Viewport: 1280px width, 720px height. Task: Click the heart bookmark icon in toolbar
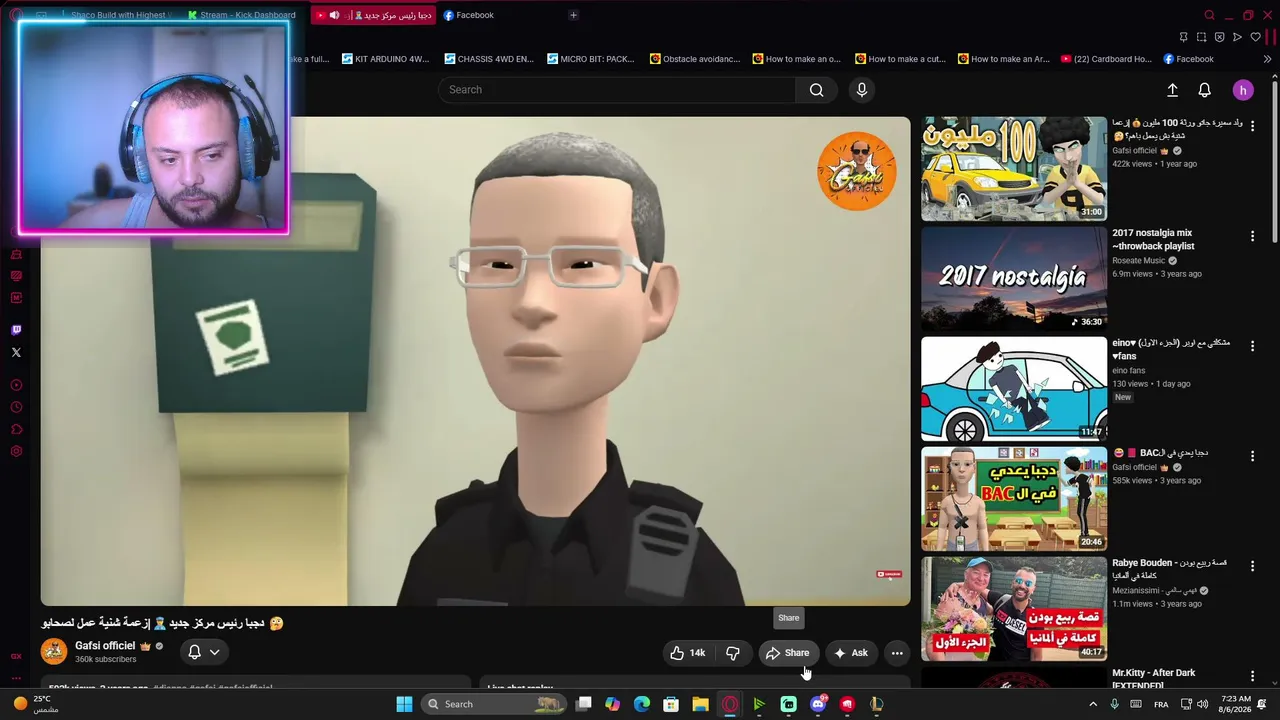pyautogui.click(x=1255, y=37)
